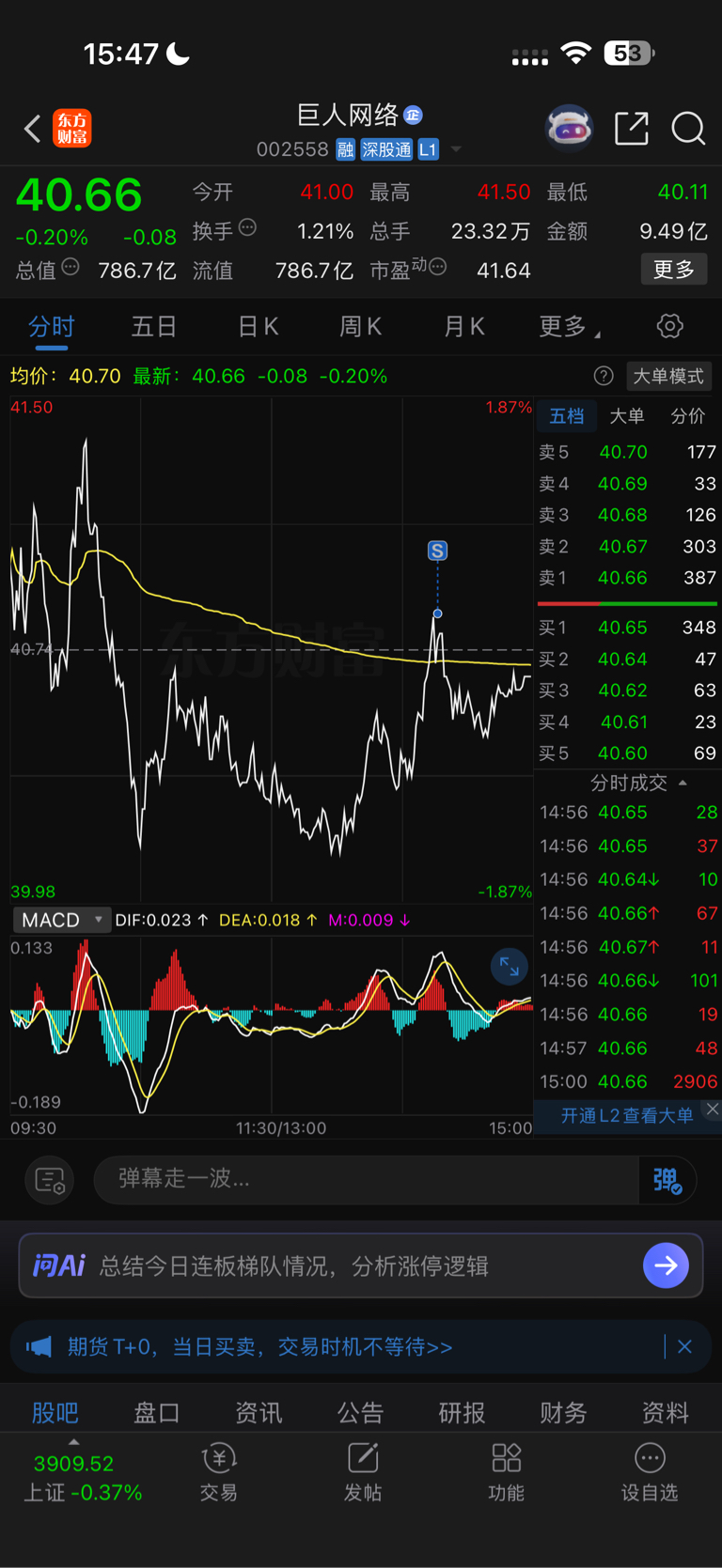Viewport: 722px width, 1568px height.
Task: Tap 设自选 add to watchlist
Action: tap(650, 1472)
